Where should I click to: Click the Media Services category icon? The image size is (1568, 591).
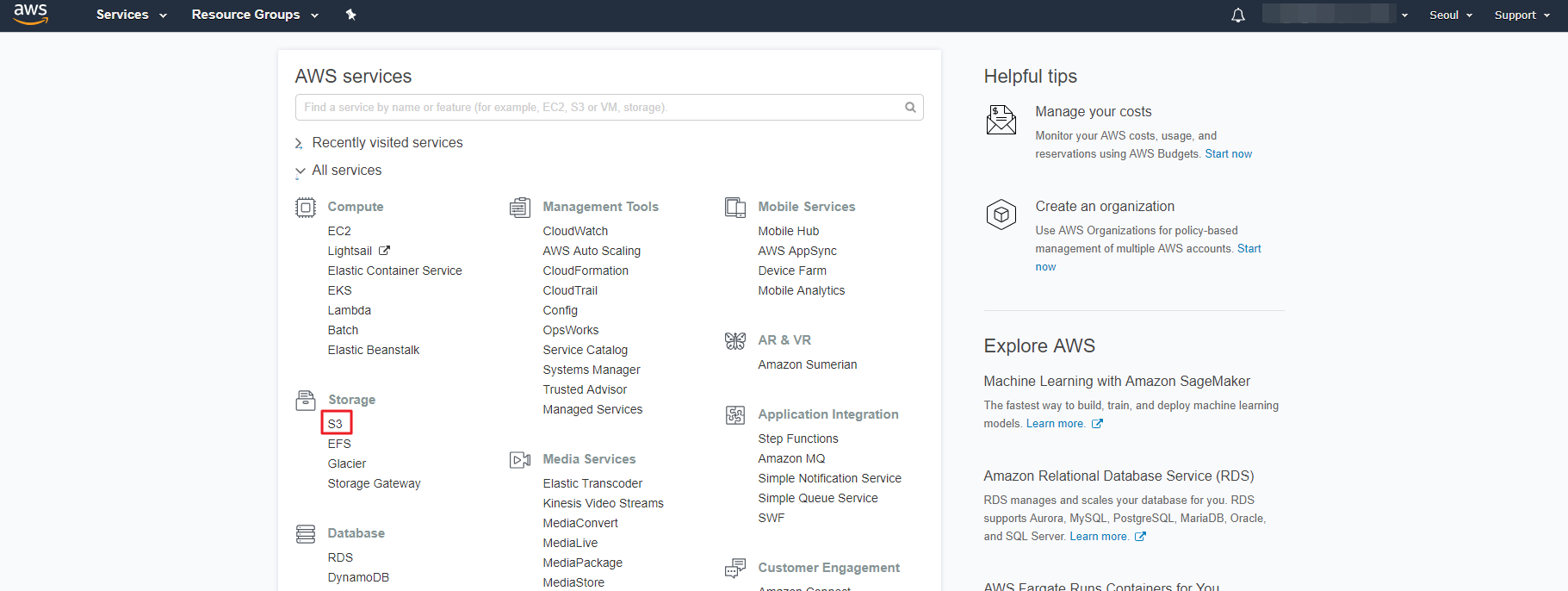pyautogui.click(x=520, y=460)
